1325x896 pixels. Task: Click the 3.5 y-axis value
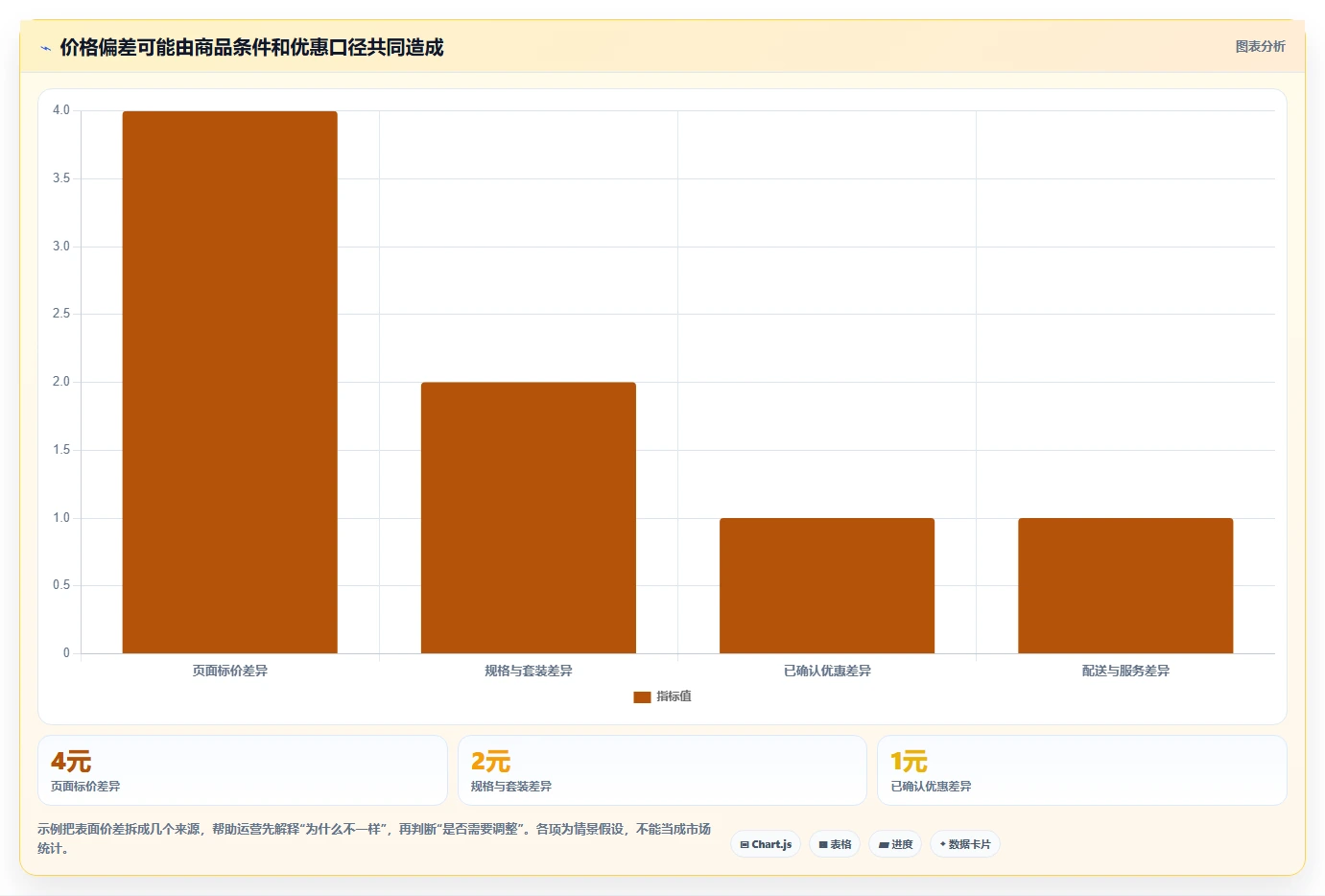click(61, 178)
